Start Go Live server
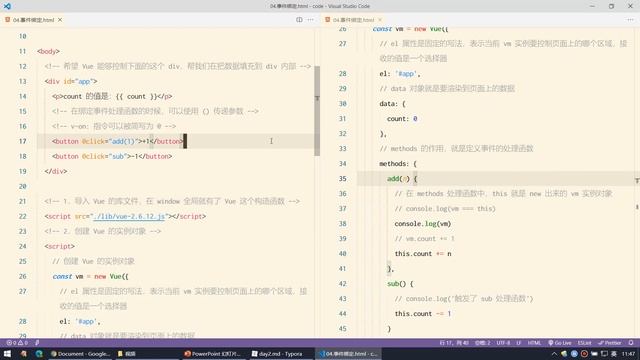Screen dimensions: 640x360 point(560,343)
